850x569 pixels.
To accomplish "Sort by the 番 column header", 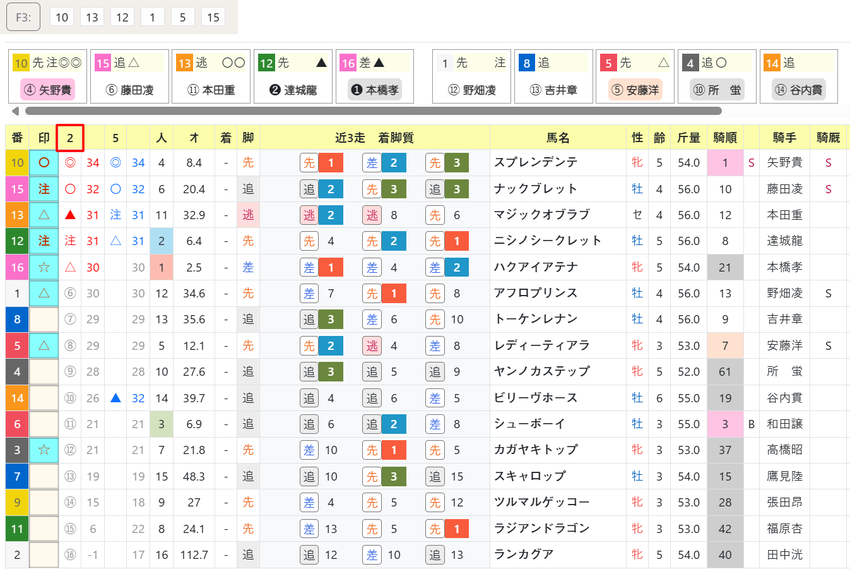I will point(17,138).
